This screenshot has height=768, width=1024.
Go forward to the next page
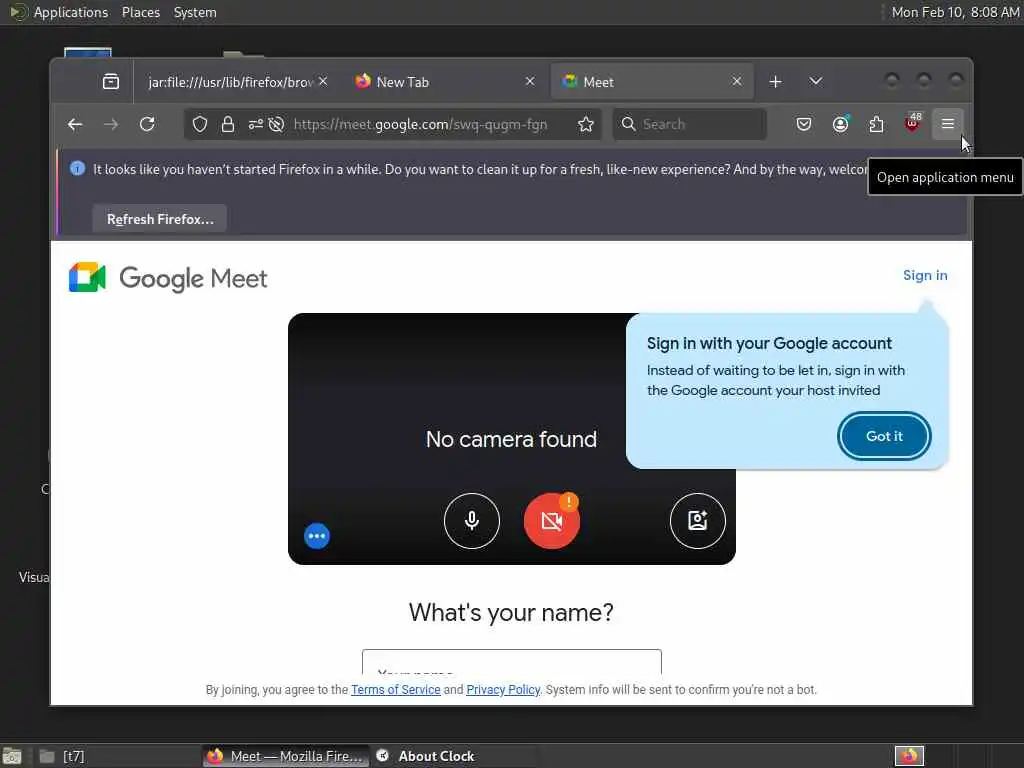tap(111, 124)
